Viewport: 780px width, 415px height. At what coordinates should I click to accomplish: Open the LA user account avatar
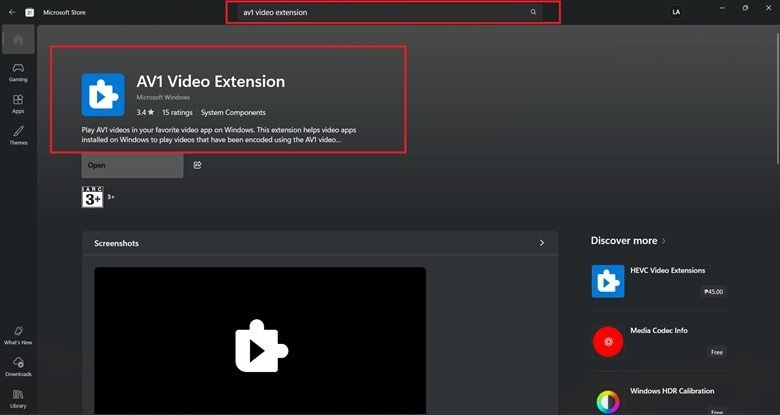click(x=676, y=12)
